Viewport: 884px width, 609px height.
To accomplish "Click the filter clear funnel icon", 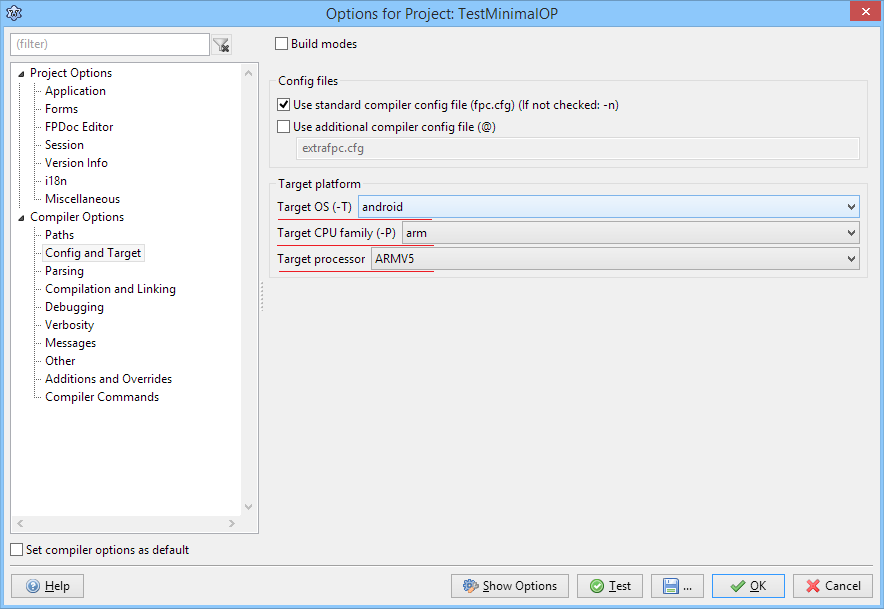I will point(222,45).
